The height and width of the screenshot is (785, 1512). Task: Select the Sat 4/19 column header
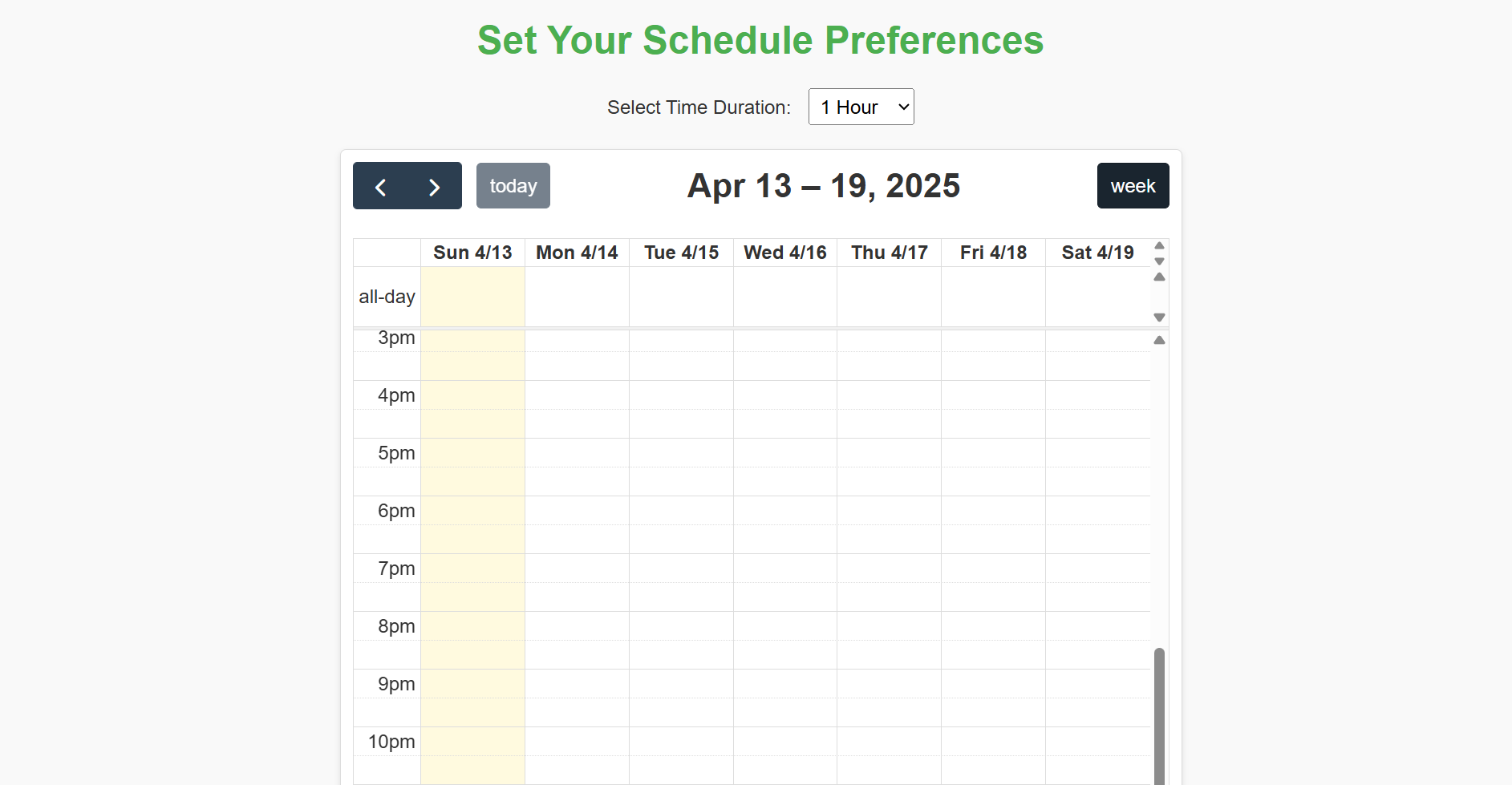click(x=1097, y=253)
